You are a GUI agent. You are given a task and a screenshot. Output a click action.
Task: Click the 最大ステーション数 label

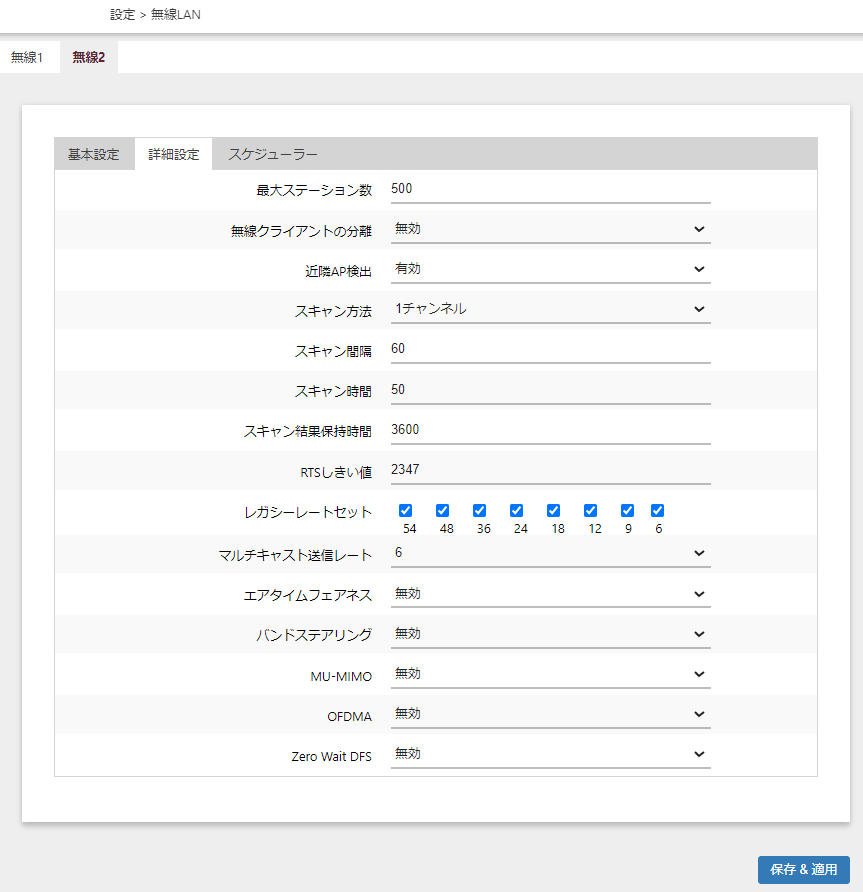click(x=314, y=191)
